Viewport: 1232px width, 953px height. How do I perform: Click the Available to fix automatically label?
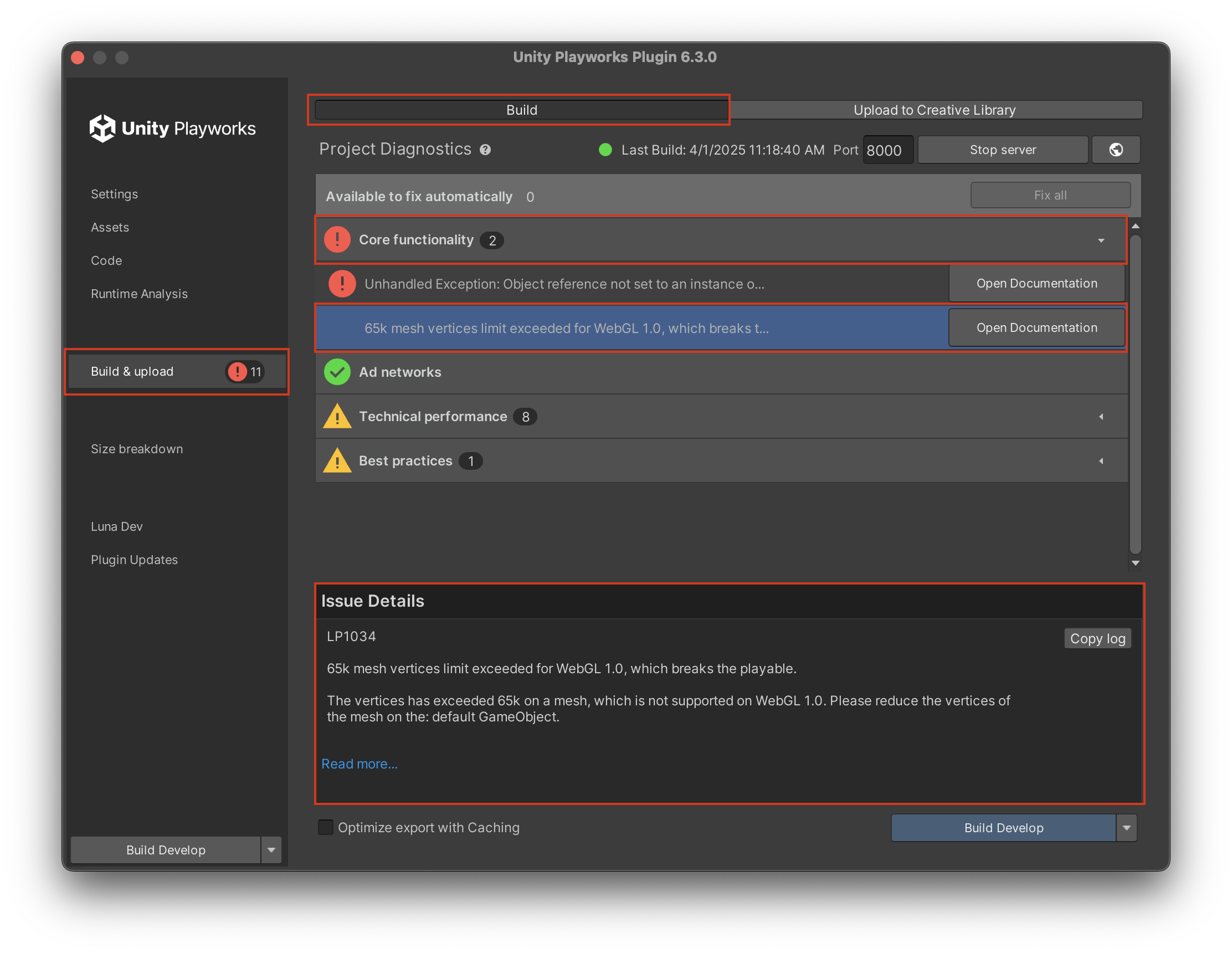click(419, 196)
